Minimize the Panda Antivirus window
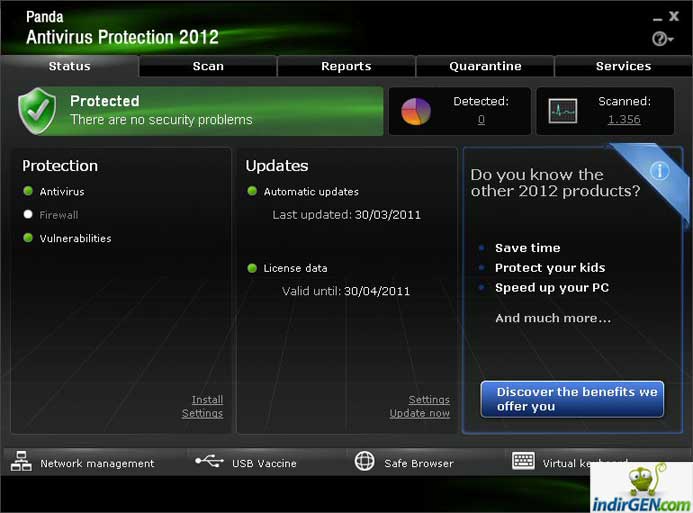Viewport: 693px width, 513px height. click(658, 19)
